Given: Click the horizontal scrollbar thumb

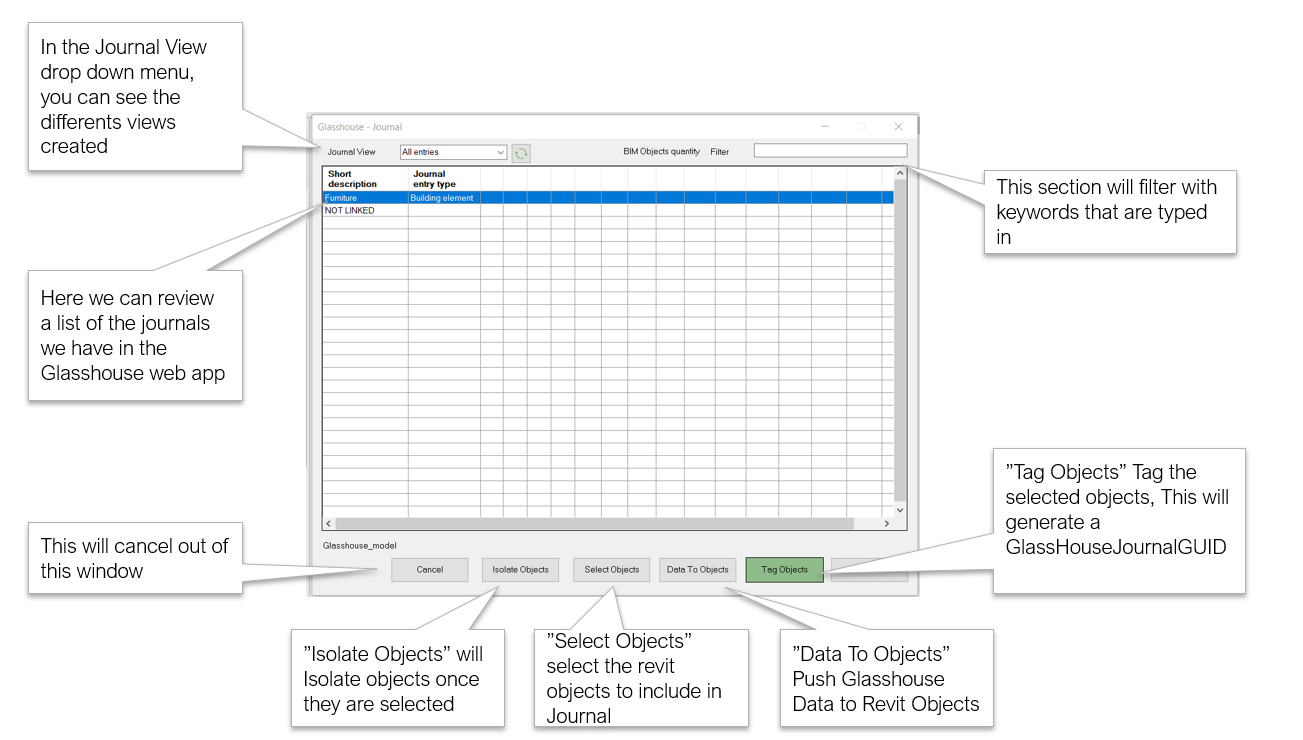Looking at the screenshot, I should tap(595, 524).
